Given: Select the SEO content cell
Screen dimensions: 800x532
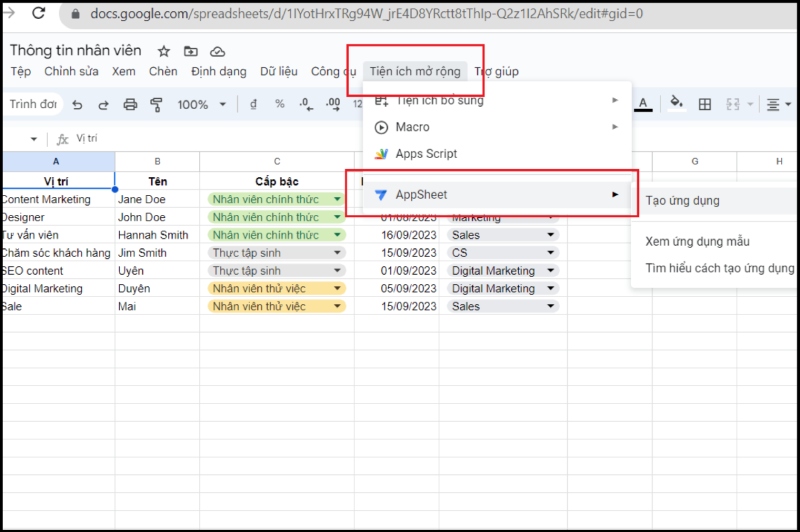Looking at the screenshot, I should [57, 270].
